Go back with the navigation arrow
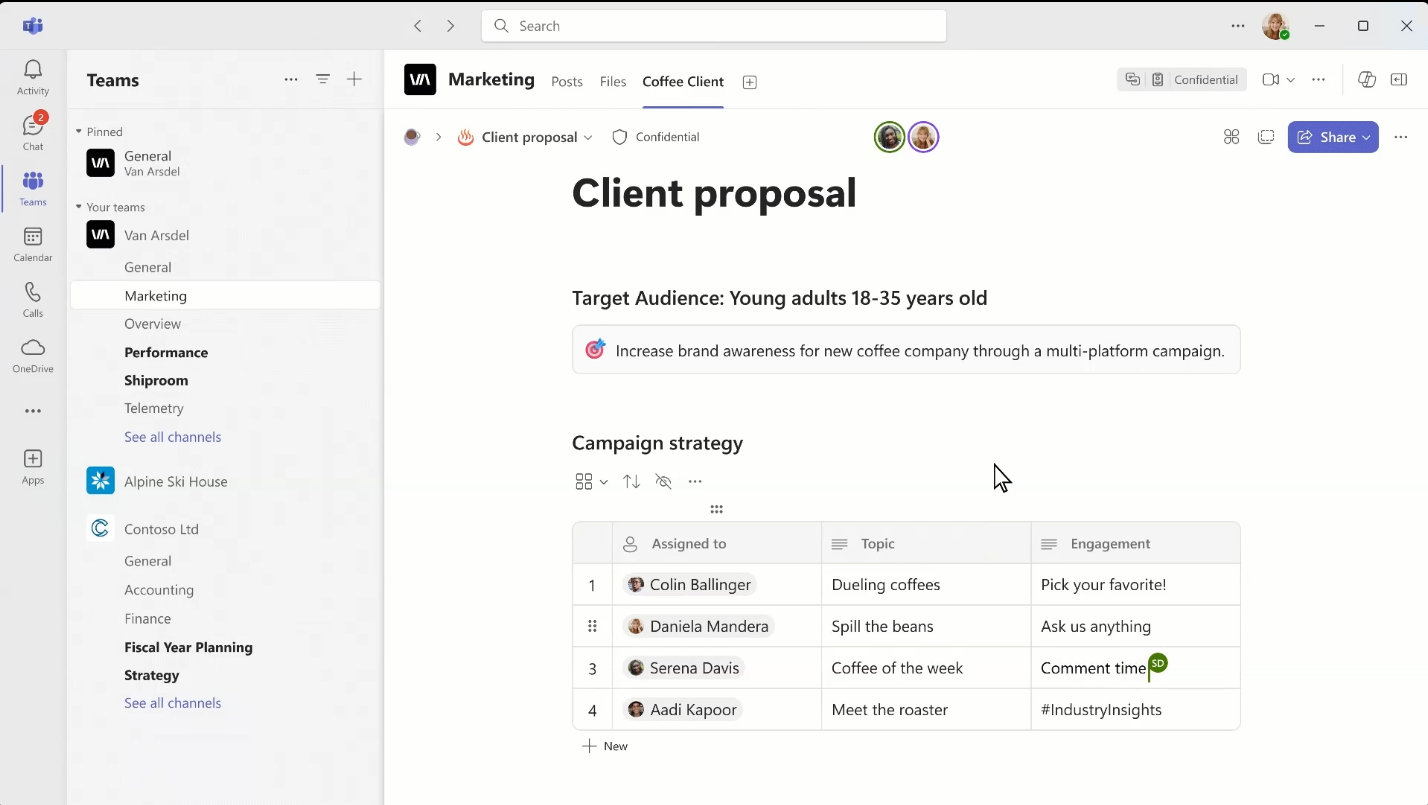 click(418, 26)
